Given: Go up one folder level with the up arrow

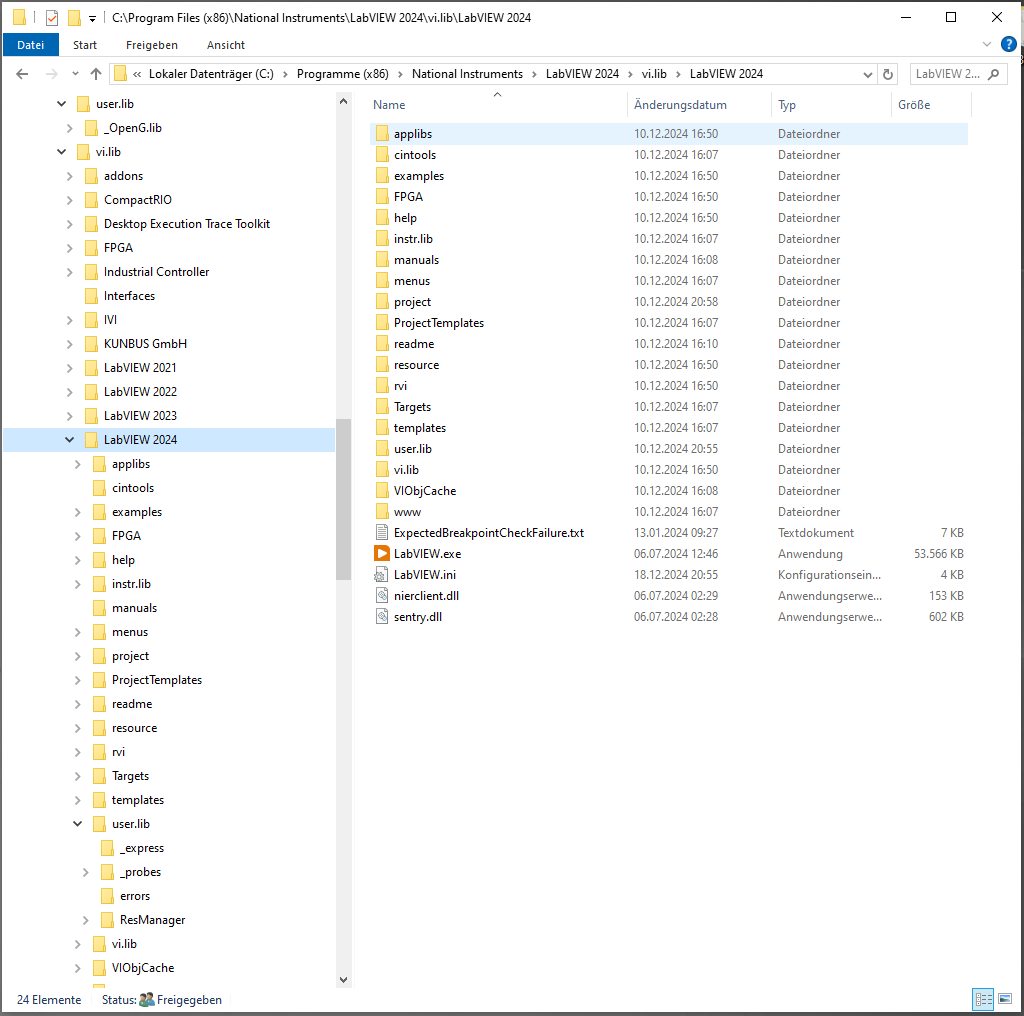Looking at the screenshot, I should [x=96, y=74].
